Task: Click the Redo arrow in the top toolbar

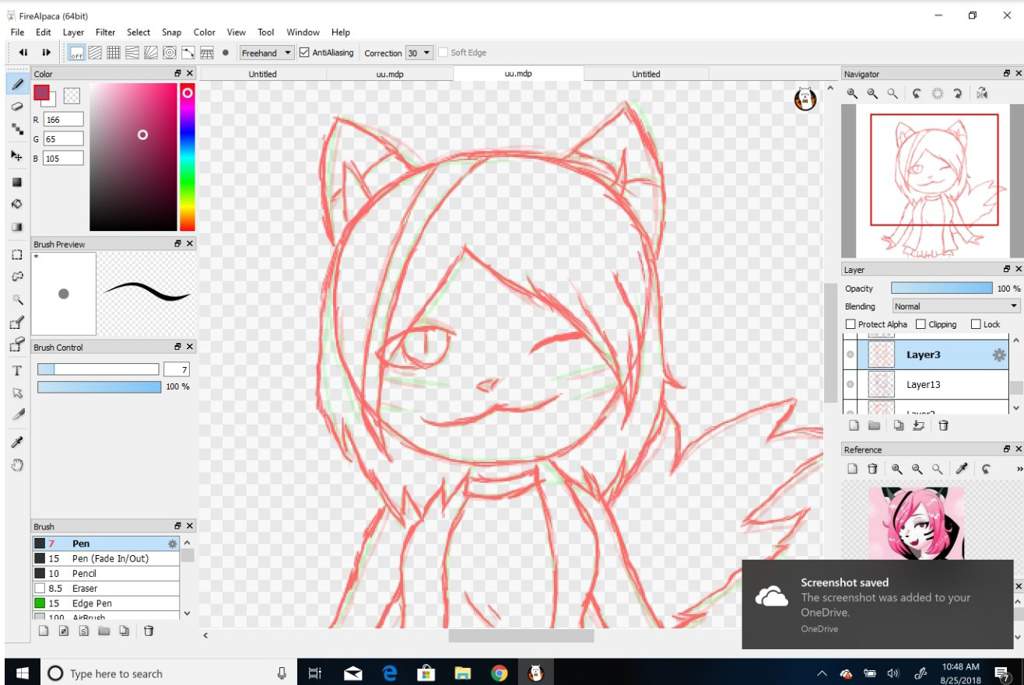Action: 46,52
